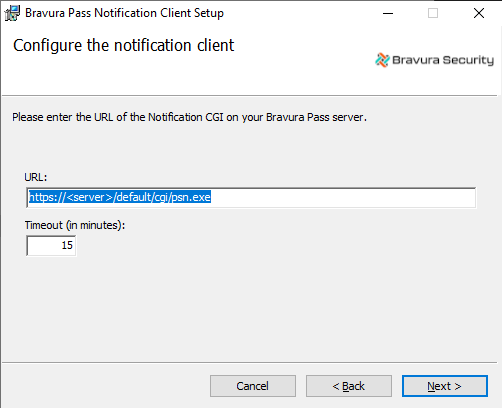Click the installer icon in the title bar
The height and width of the screenshot is (408, 502).
(x=12, y=13)
